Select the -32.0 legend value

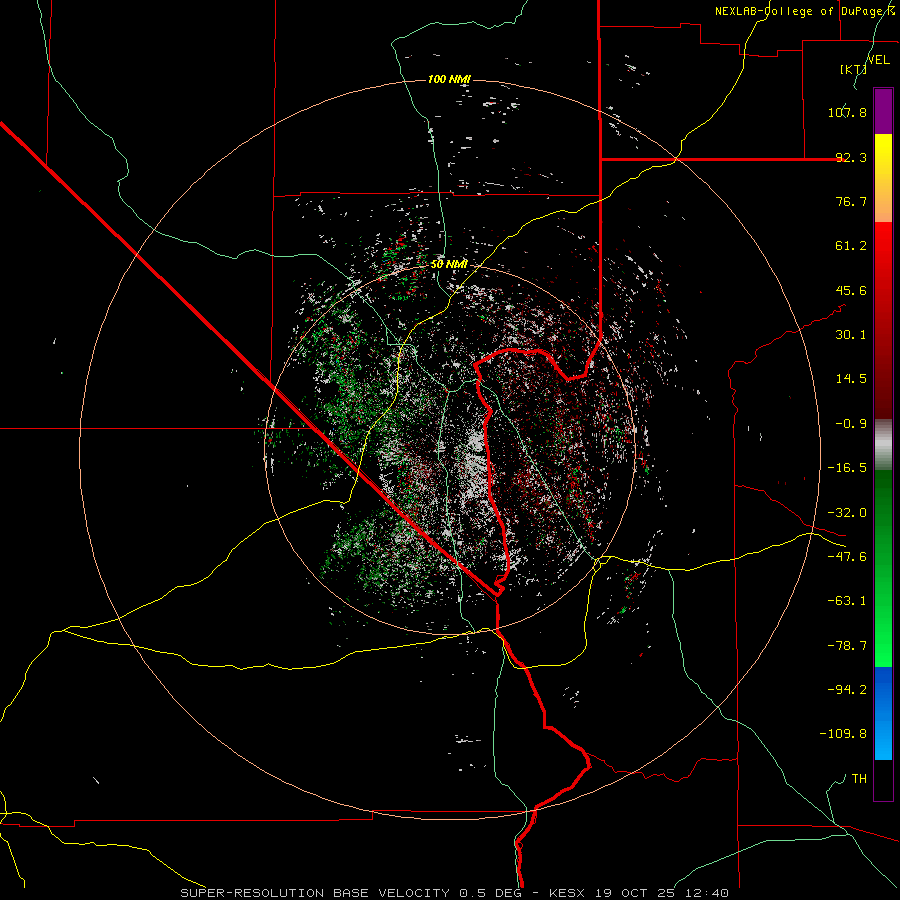click(847, 513)
